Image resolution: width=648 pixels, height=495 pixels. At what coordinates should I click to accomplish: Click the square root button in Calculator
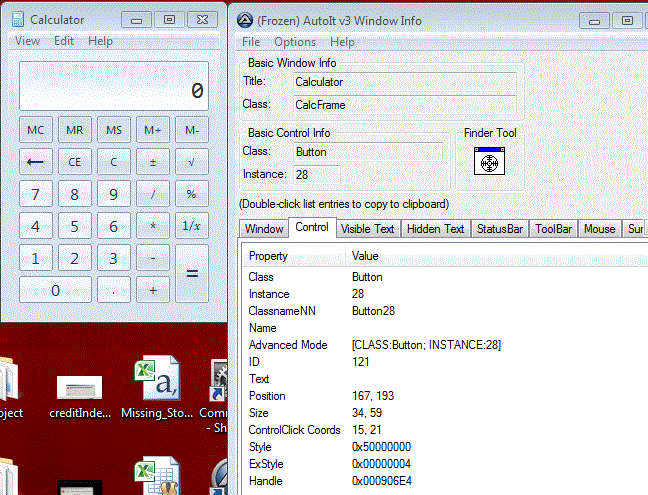click(x=192, y=162)
